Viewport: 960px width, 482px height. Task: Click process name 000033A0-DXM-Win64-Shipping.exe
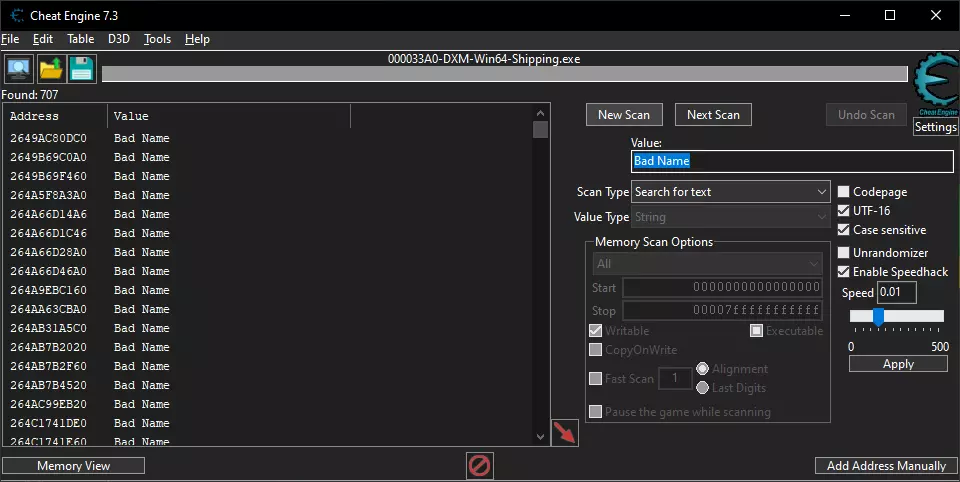pos(484,59)
